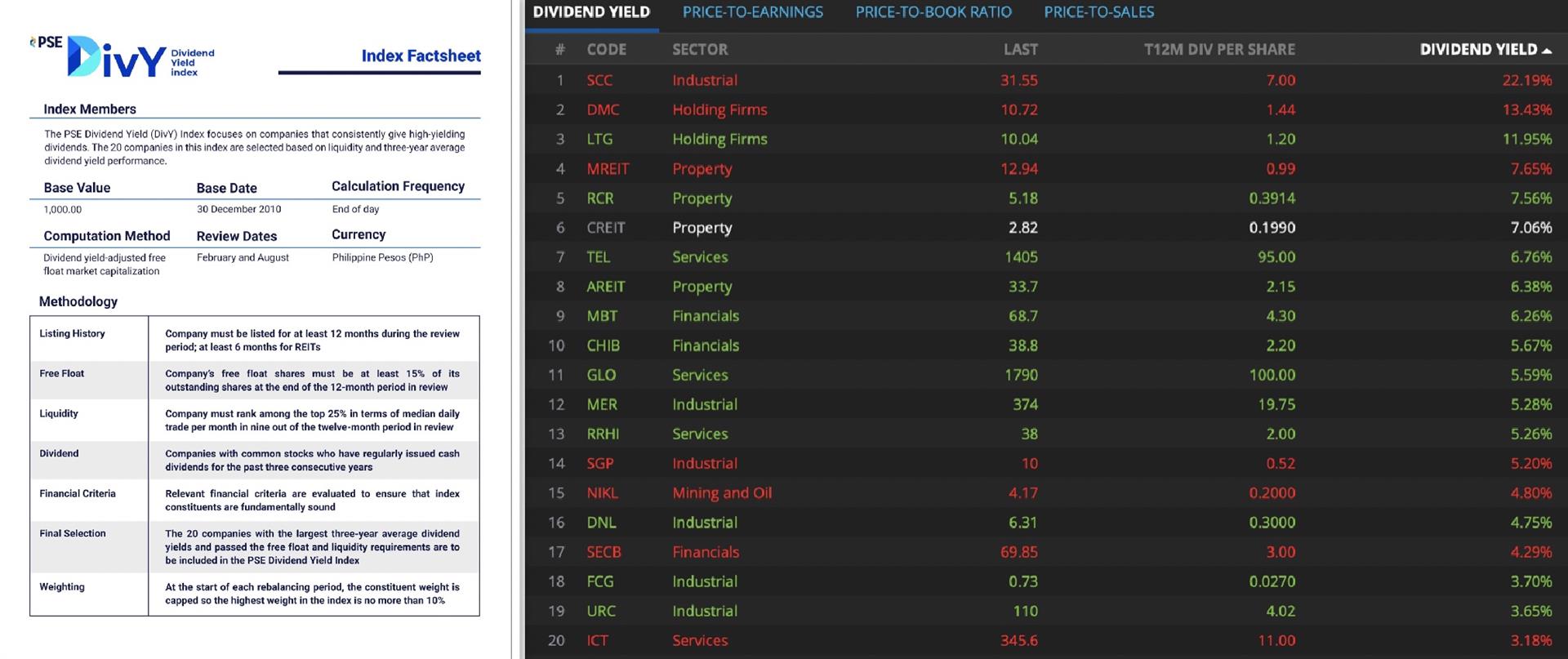The width and height of the screenshot is (1568, 659).
Task: Click SECB last price 69.85
Action: click(x=1019, y=552)
